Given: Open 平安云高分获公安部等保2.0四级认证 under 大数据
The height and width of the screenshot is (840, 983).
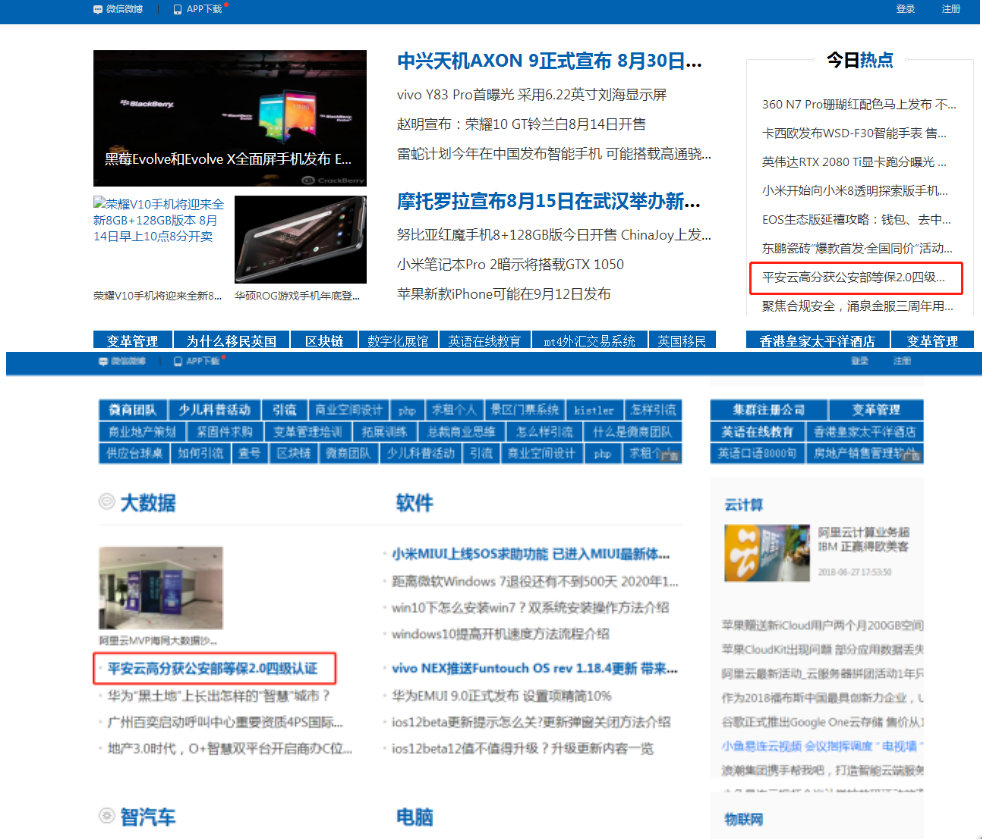Looking at the screenshot, I should [x=213, y=668].
